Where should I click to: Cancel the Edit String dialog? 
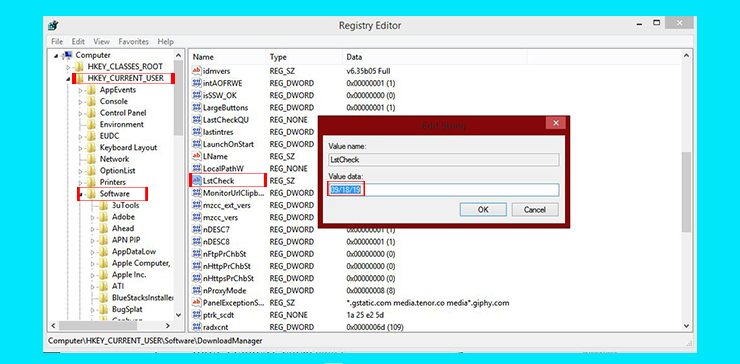tap(535, 210)
